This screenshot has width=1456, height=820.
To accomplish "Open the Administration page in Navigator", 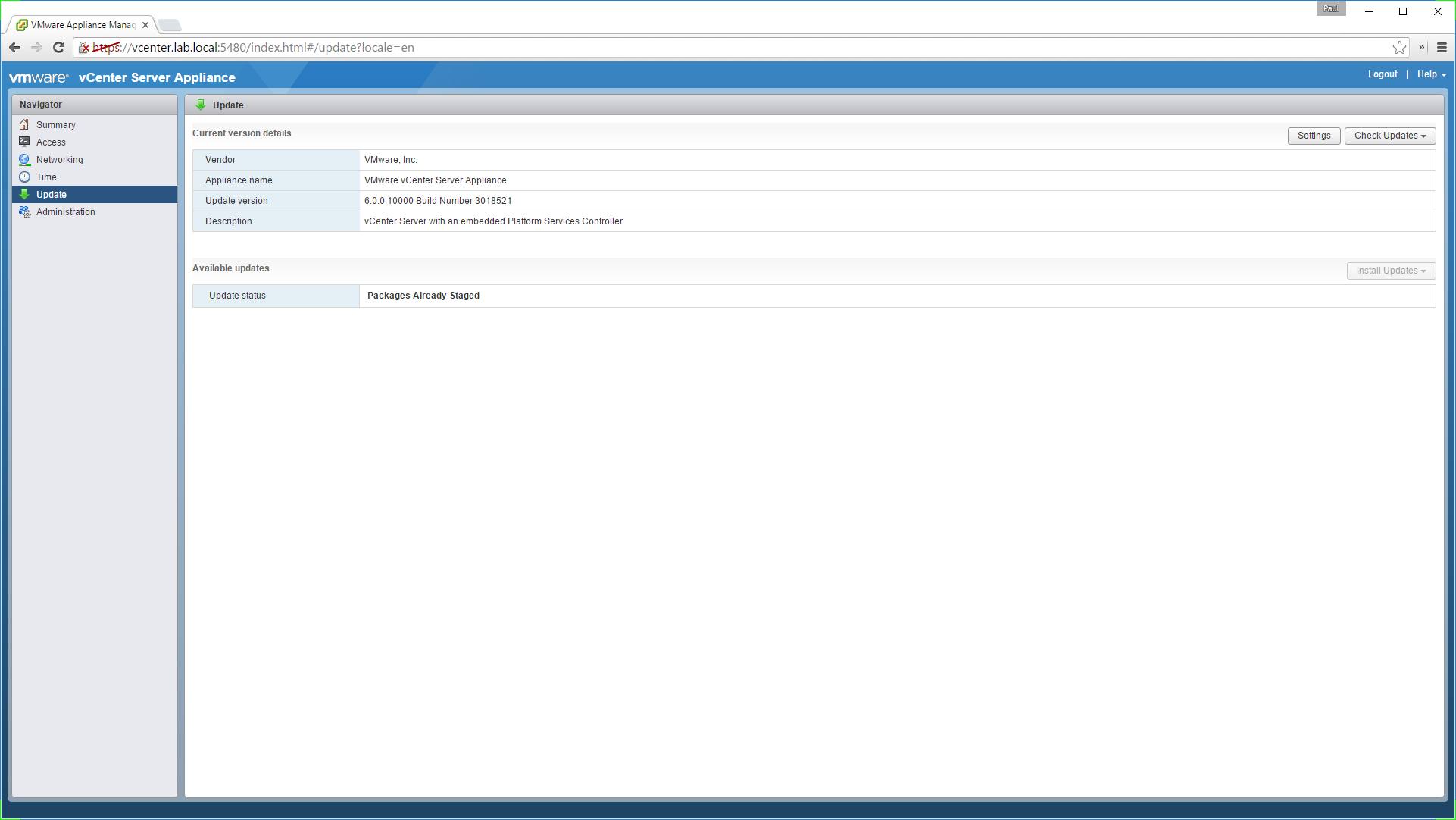I will 95,211.
